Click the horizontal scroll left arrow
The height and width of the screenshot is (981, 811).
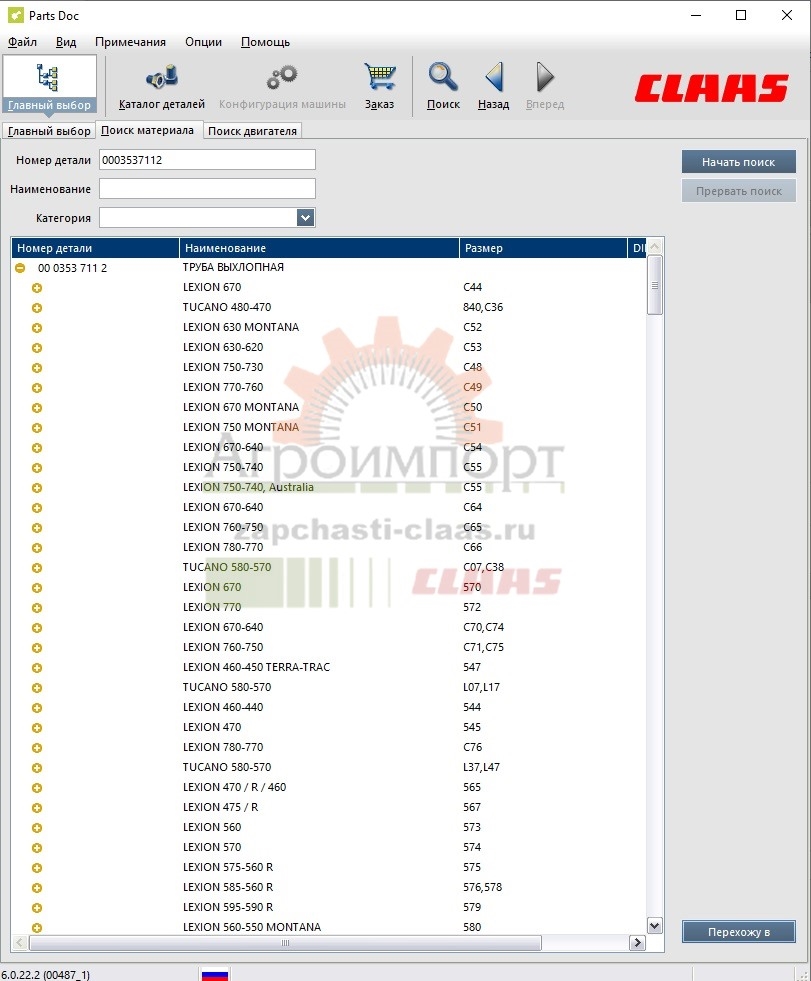click(x=20, y=943)
